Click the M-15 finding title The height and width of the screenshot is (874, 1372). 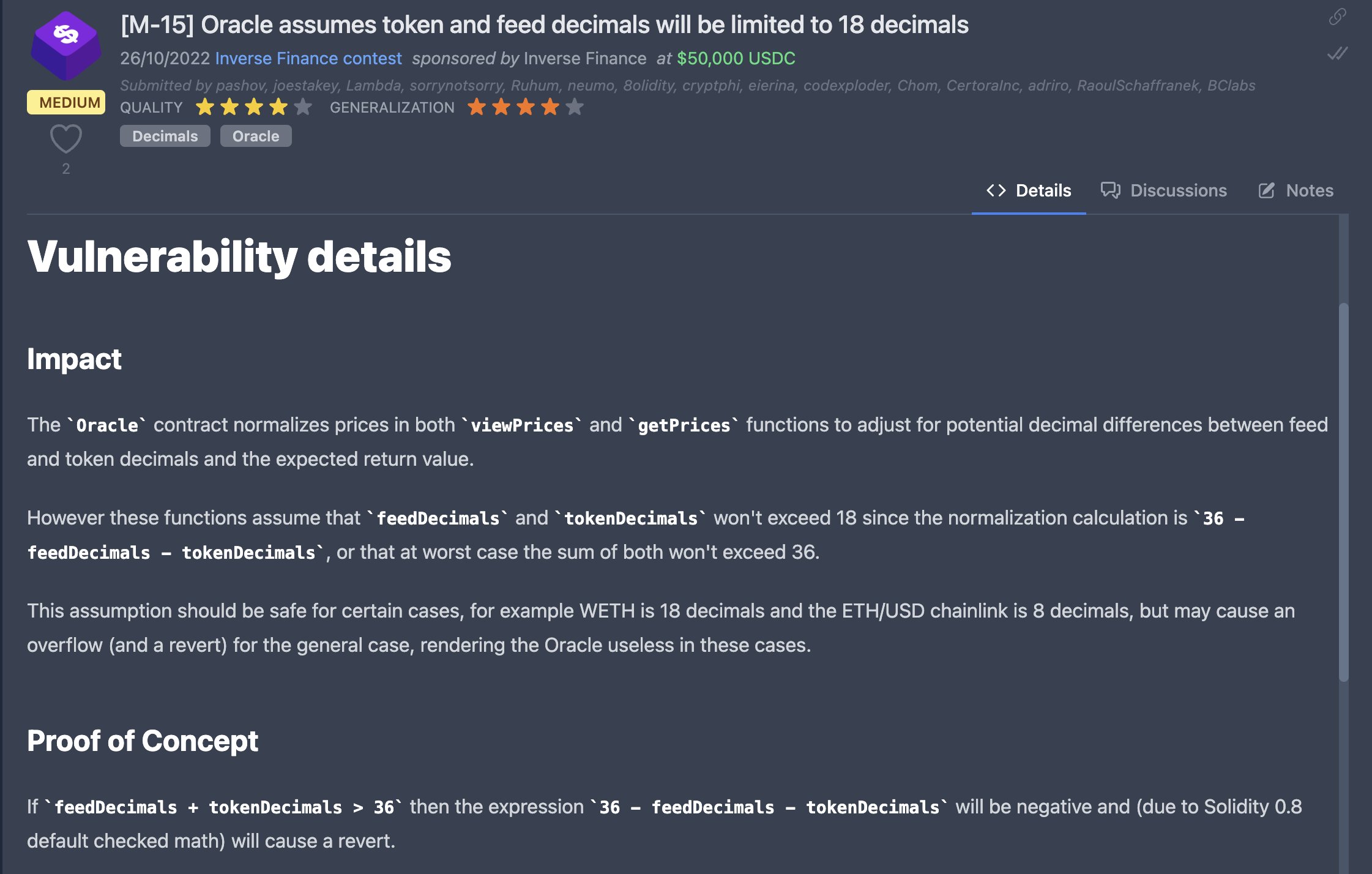coord(545,25)
